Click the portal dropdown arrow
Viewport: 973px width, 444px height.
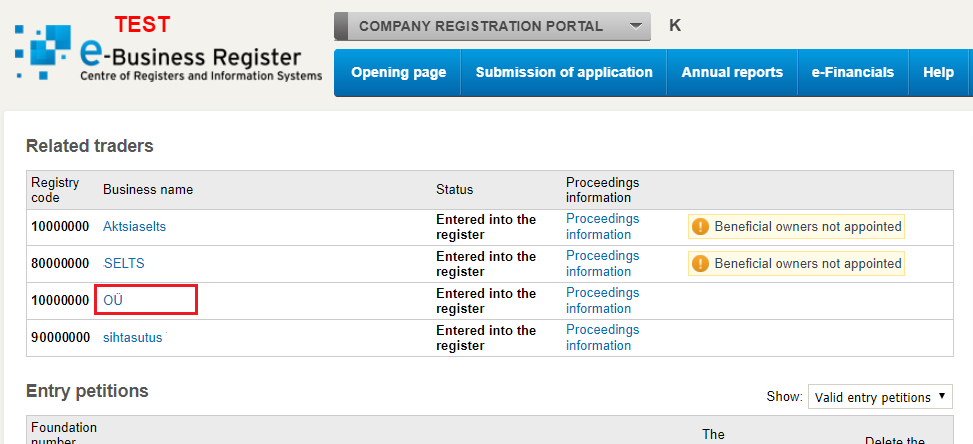635,27
